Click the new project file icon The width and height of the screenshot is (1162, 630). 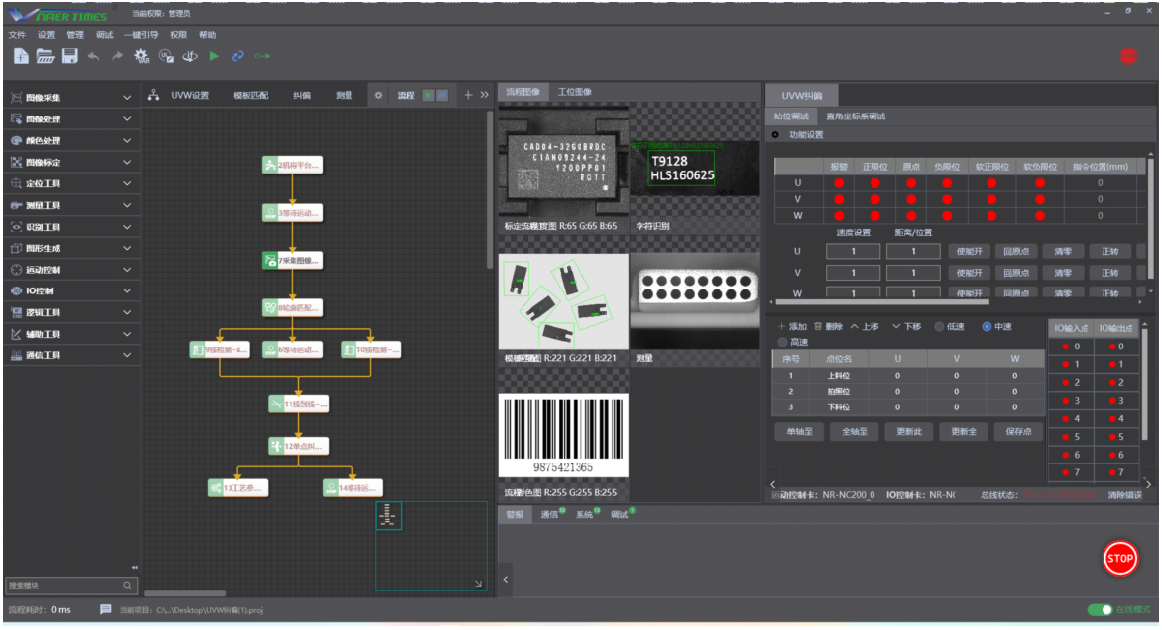point(21,56)
